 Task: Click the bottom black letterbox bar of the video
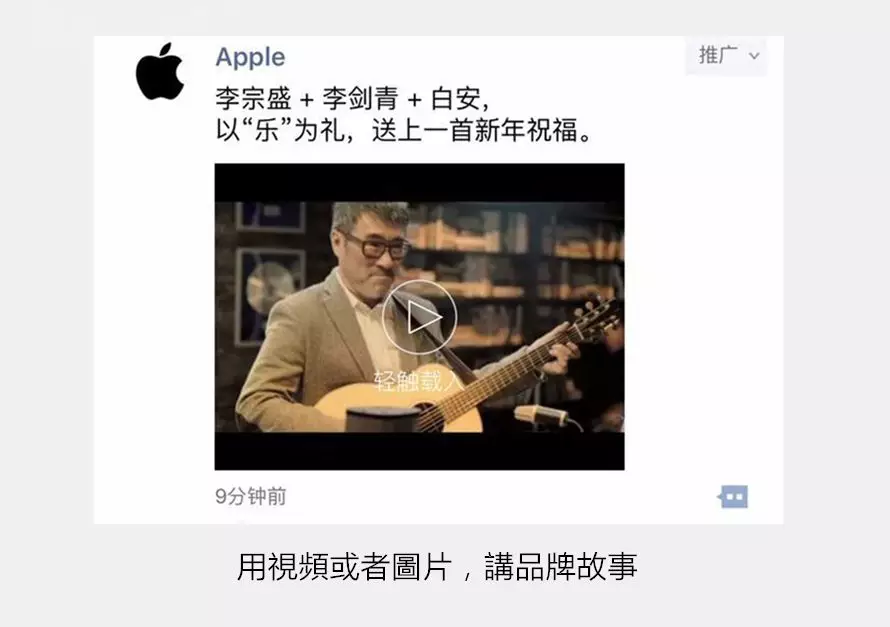(419, 451)
